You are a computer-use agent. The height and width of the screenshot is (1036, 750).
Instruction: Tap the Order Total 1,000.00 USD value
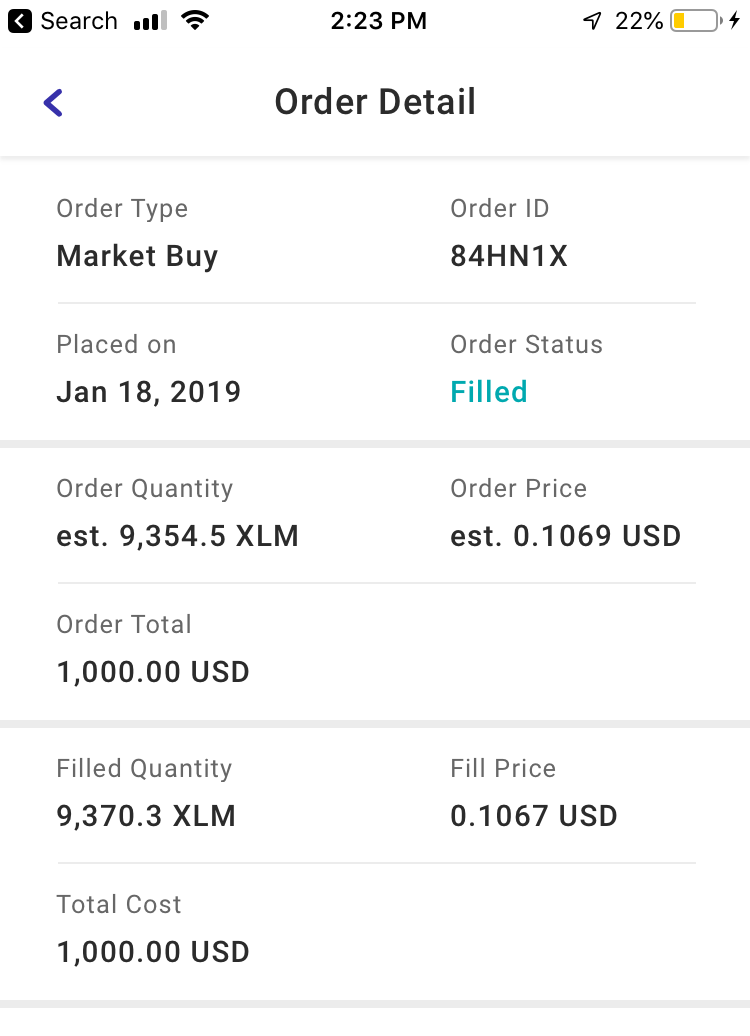click(153, 672)
